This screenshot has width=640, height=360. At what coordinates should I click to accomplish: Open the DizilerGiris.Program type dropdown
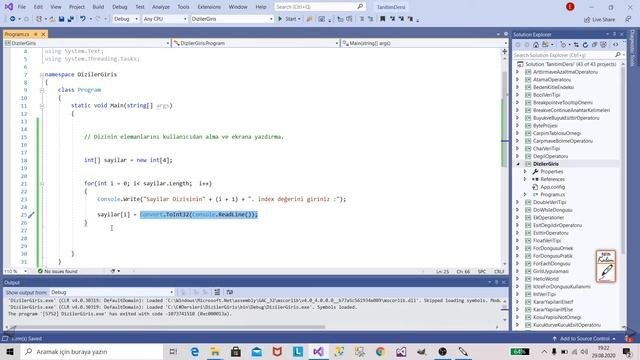(256, 43)
